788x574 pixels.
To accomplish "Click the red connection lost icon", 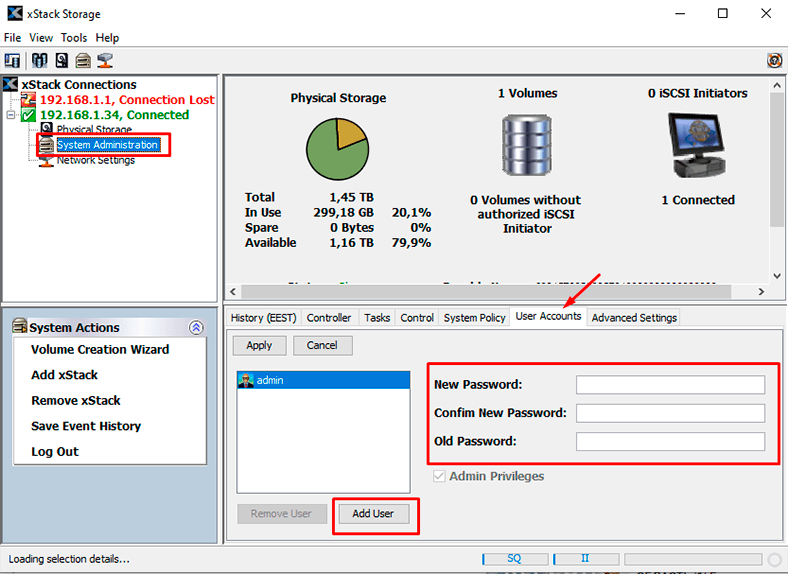I will point(28,100).
